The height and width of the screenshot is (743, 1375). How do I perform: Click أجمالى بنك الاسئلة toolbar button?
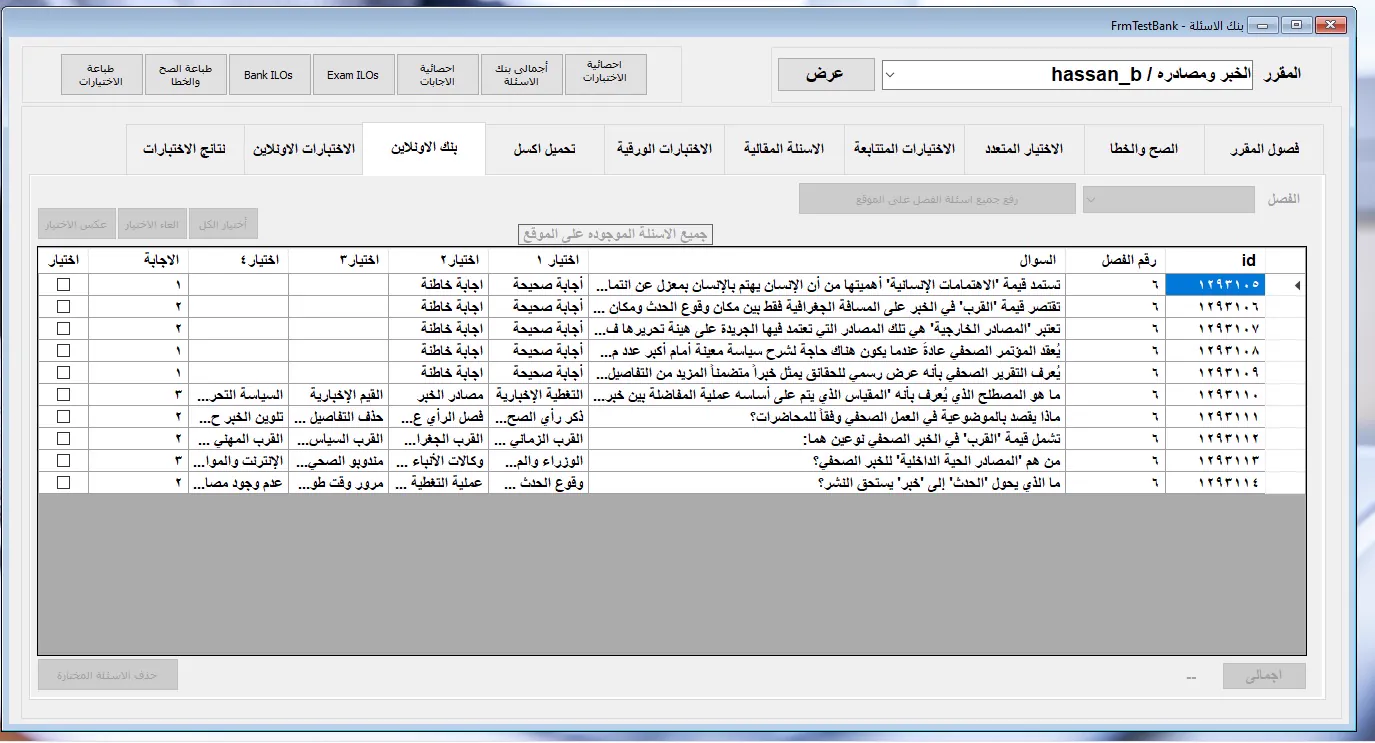click(521, 75)
